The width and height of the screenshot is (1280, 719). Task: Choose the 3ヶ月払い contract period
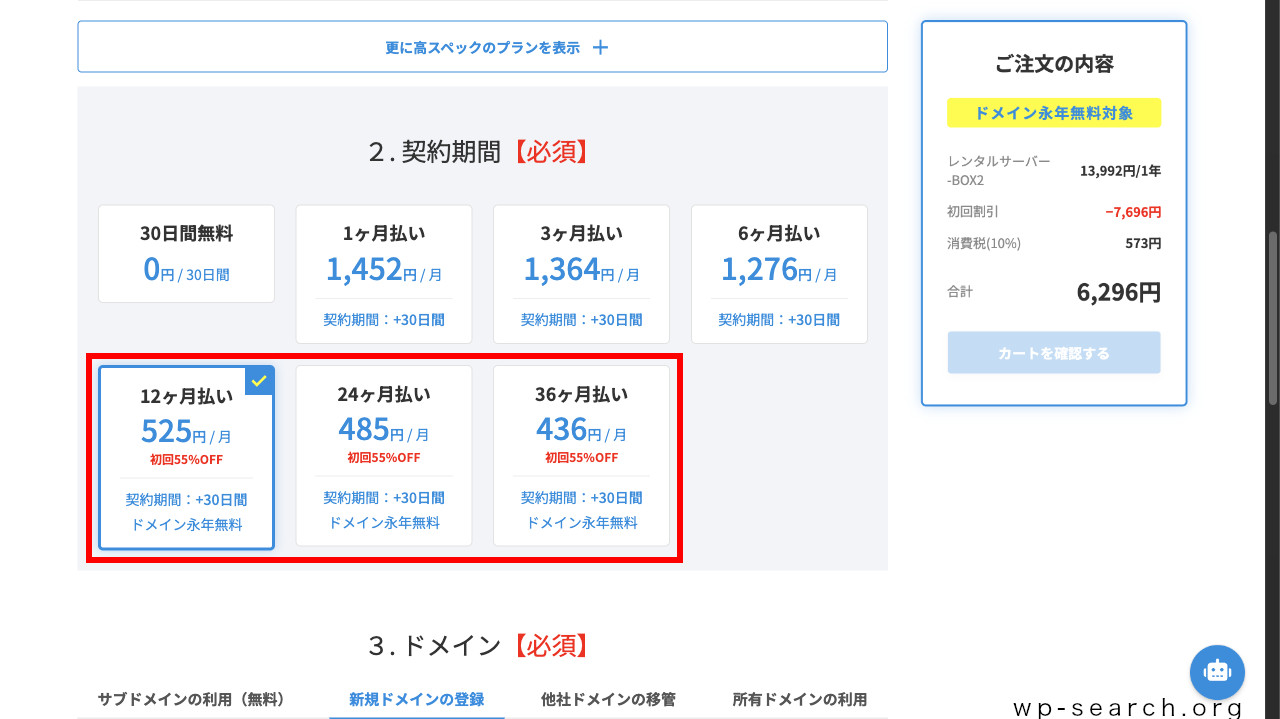[x=581, y=274]
